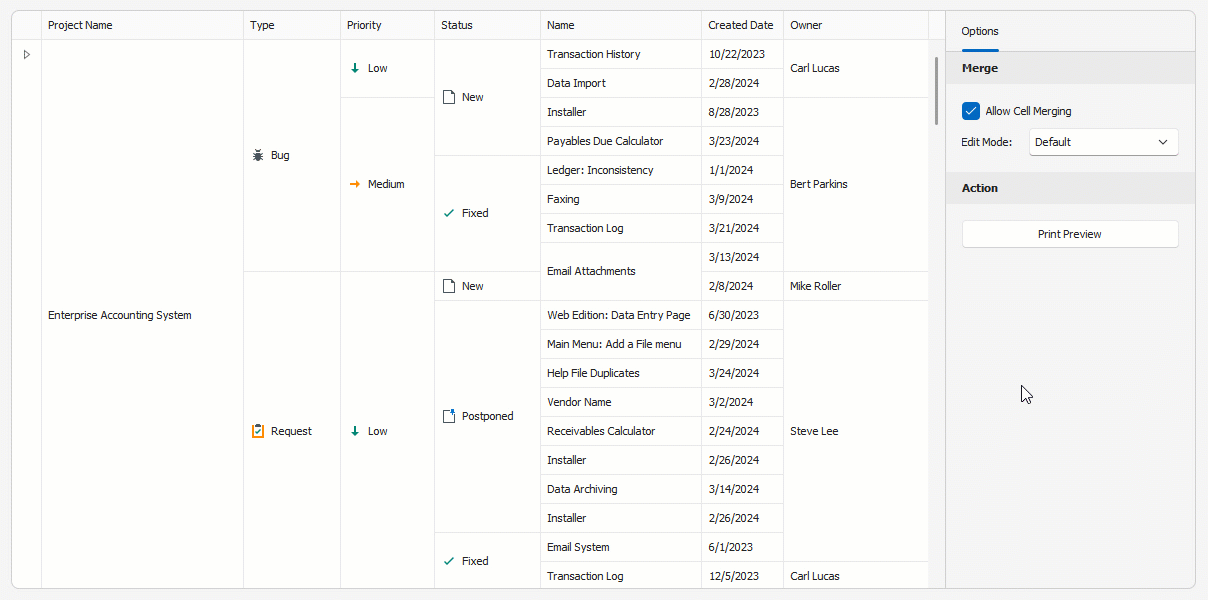1208x600 pixels.
Task: Click the Status column header
Action: click(488, 25)
